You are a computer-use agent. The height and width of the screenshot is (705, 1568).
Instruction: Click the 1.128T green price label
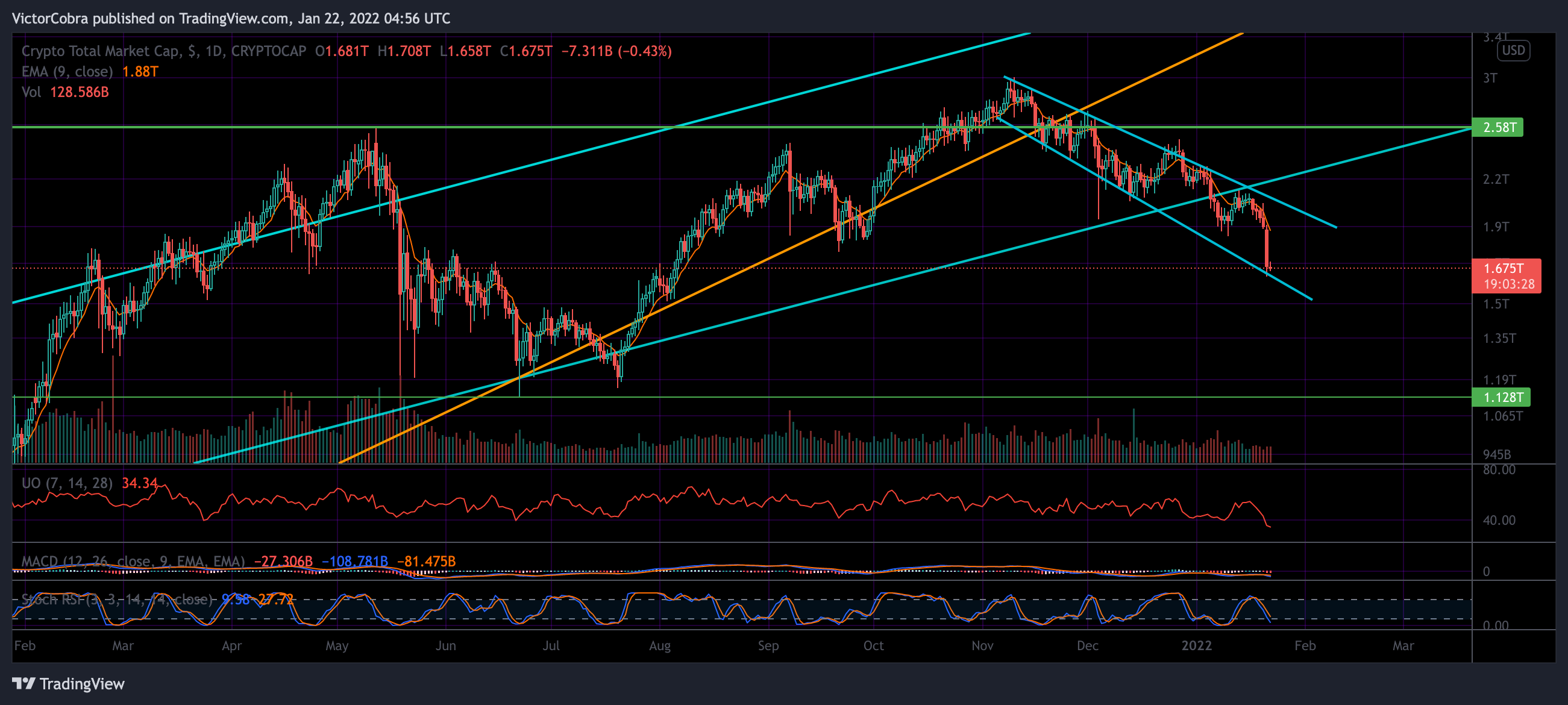[1501, 397]
